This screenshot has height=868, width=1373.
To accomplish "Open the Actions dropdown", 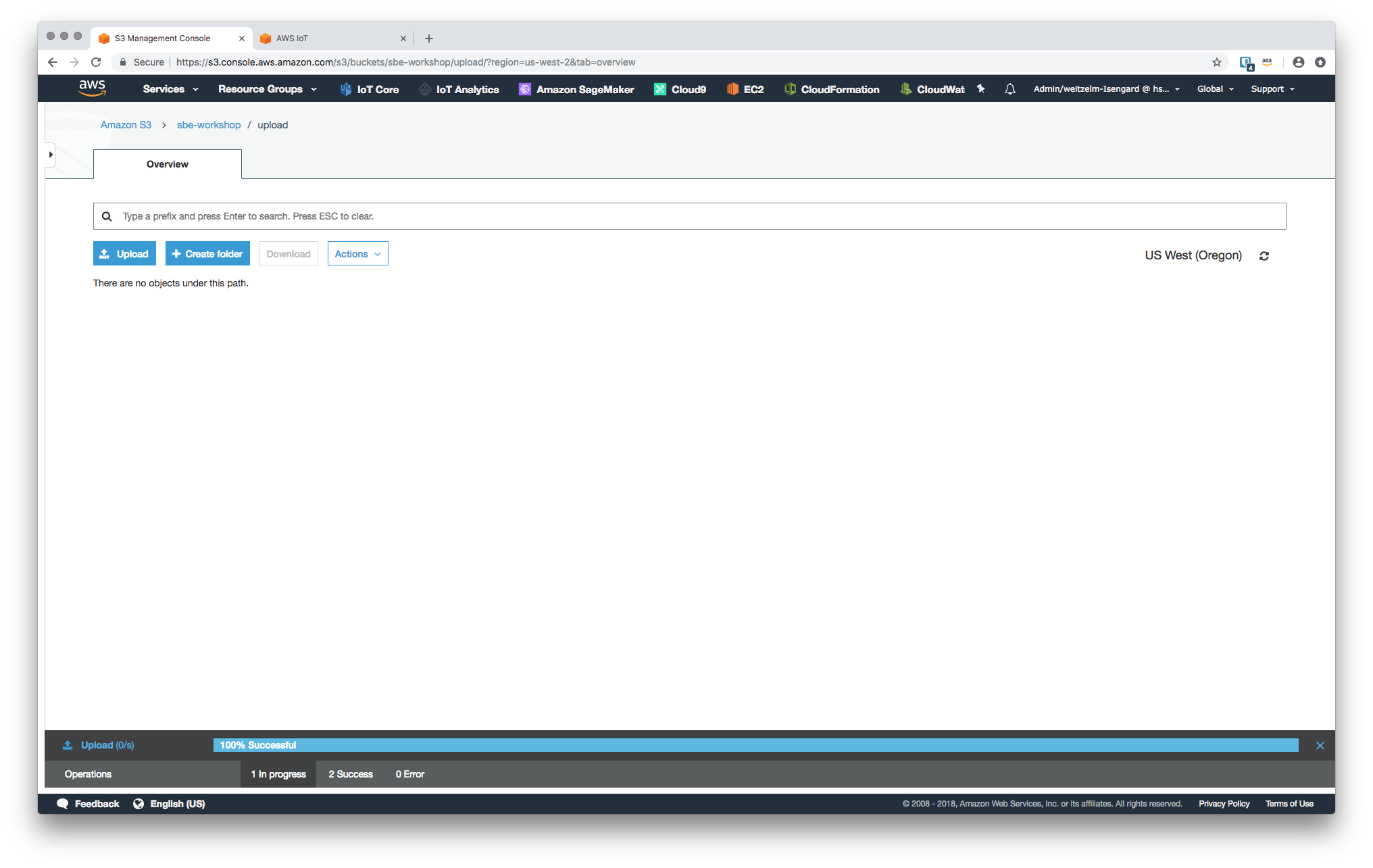I will coord(358,254).
